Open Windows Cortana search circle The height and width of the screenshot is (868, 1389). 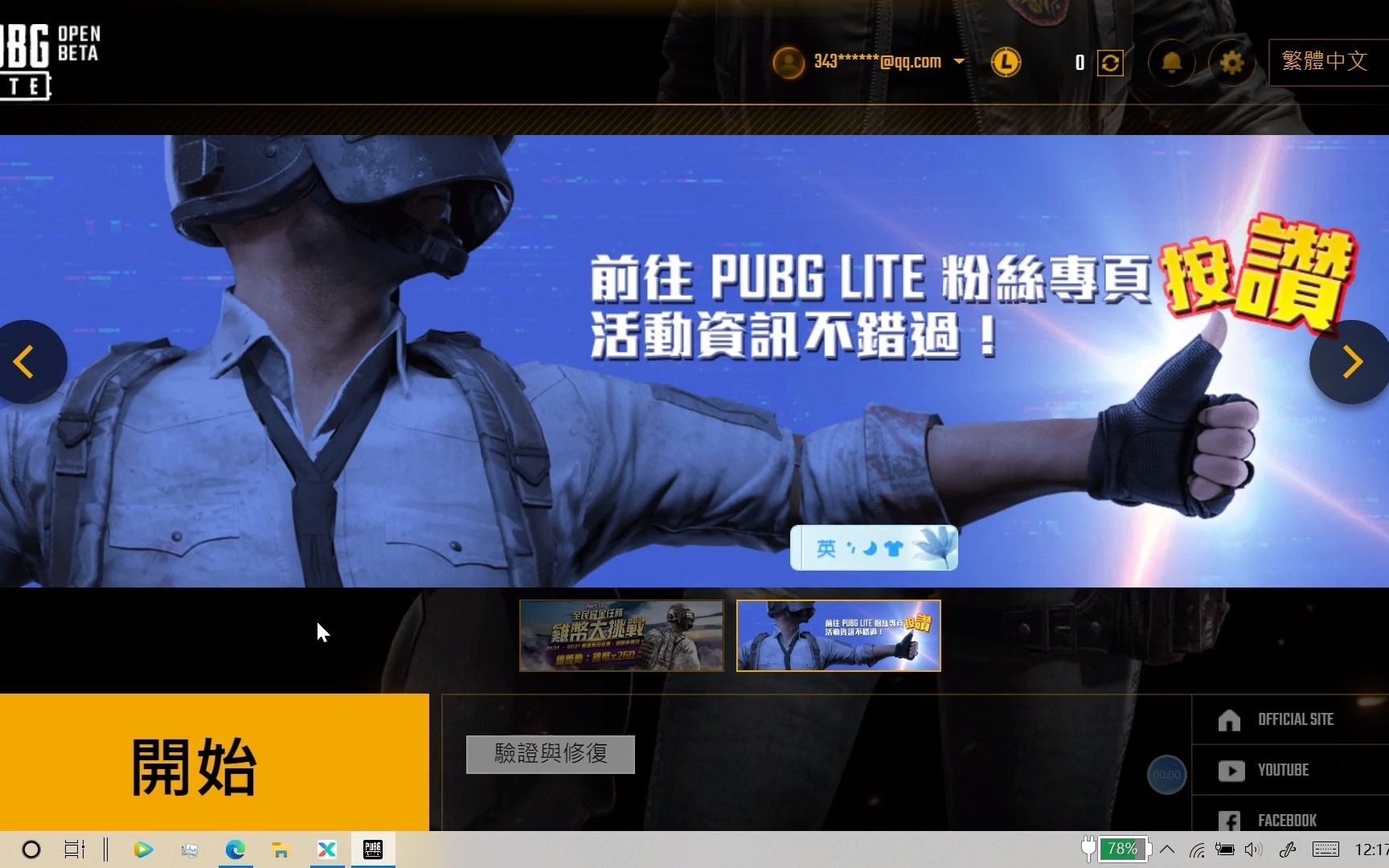click(x=31, y=850)
